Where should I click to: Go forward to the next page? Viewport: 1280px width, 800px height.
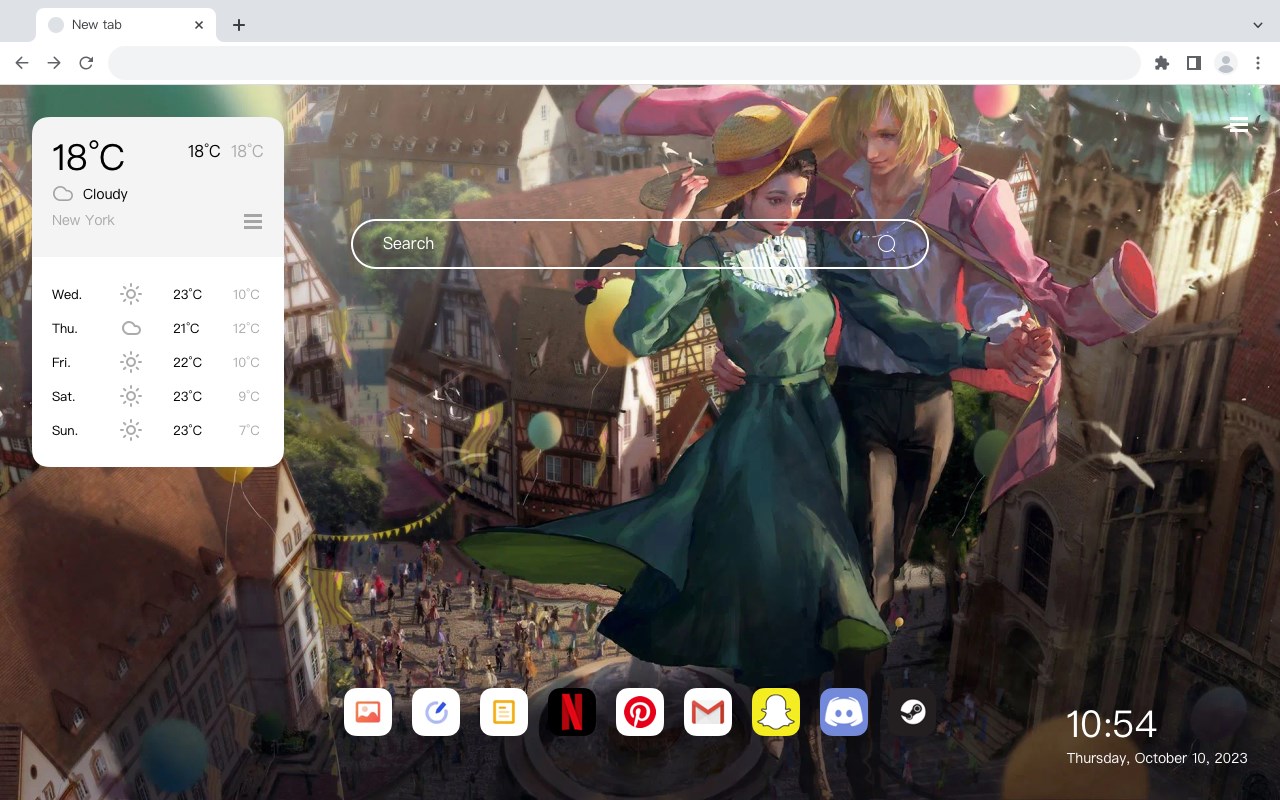coord(54,63)
